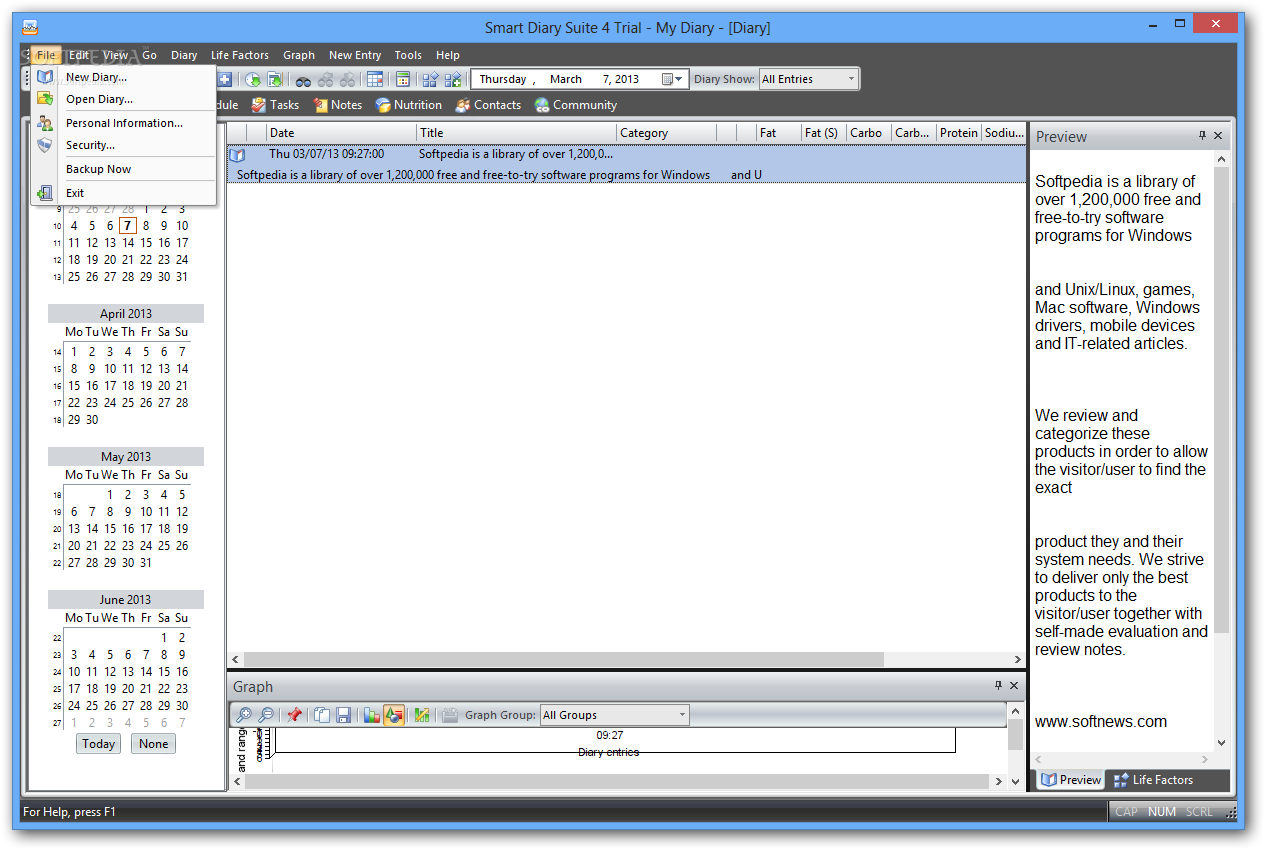Click the highlighted March 7 date
The height and width of the screenshot is (850, 1265).
tap(128, 226)
